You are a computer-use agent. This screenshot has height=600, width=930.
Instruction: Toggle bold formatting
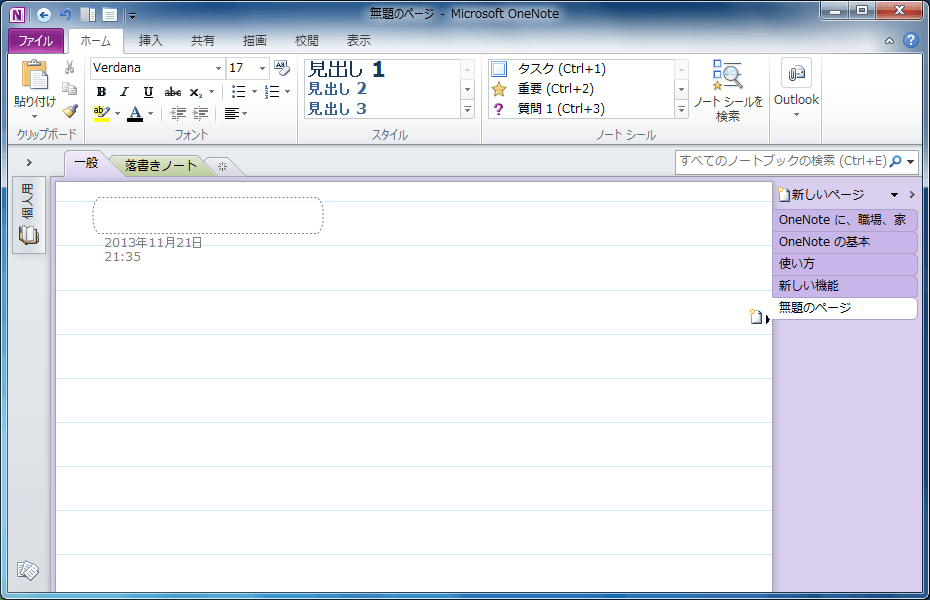click(x=101, y=92)
